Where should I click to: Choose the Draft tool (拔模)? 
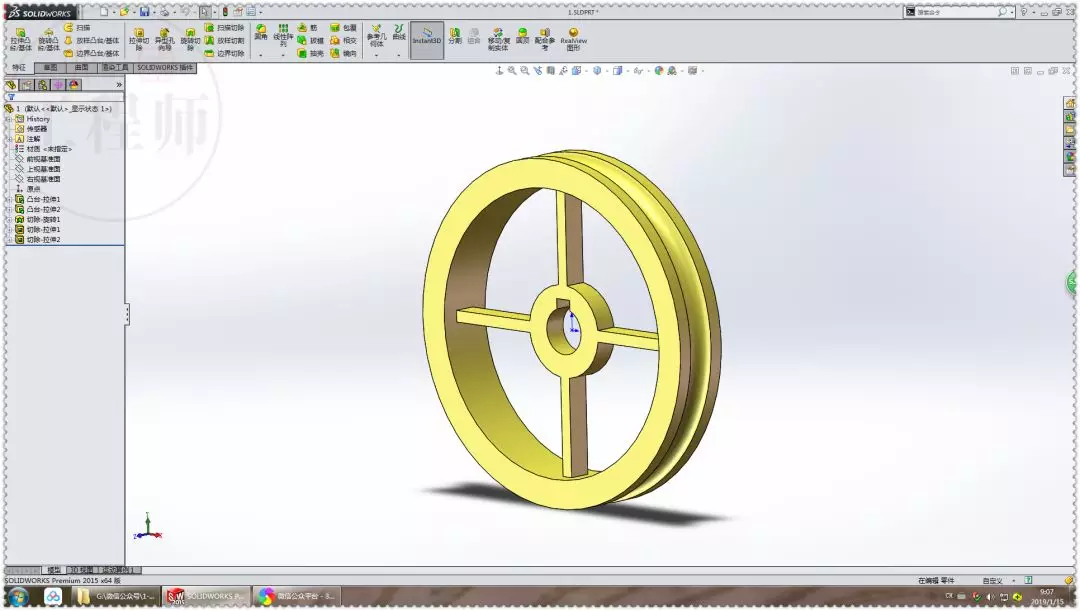pos(311,41)
